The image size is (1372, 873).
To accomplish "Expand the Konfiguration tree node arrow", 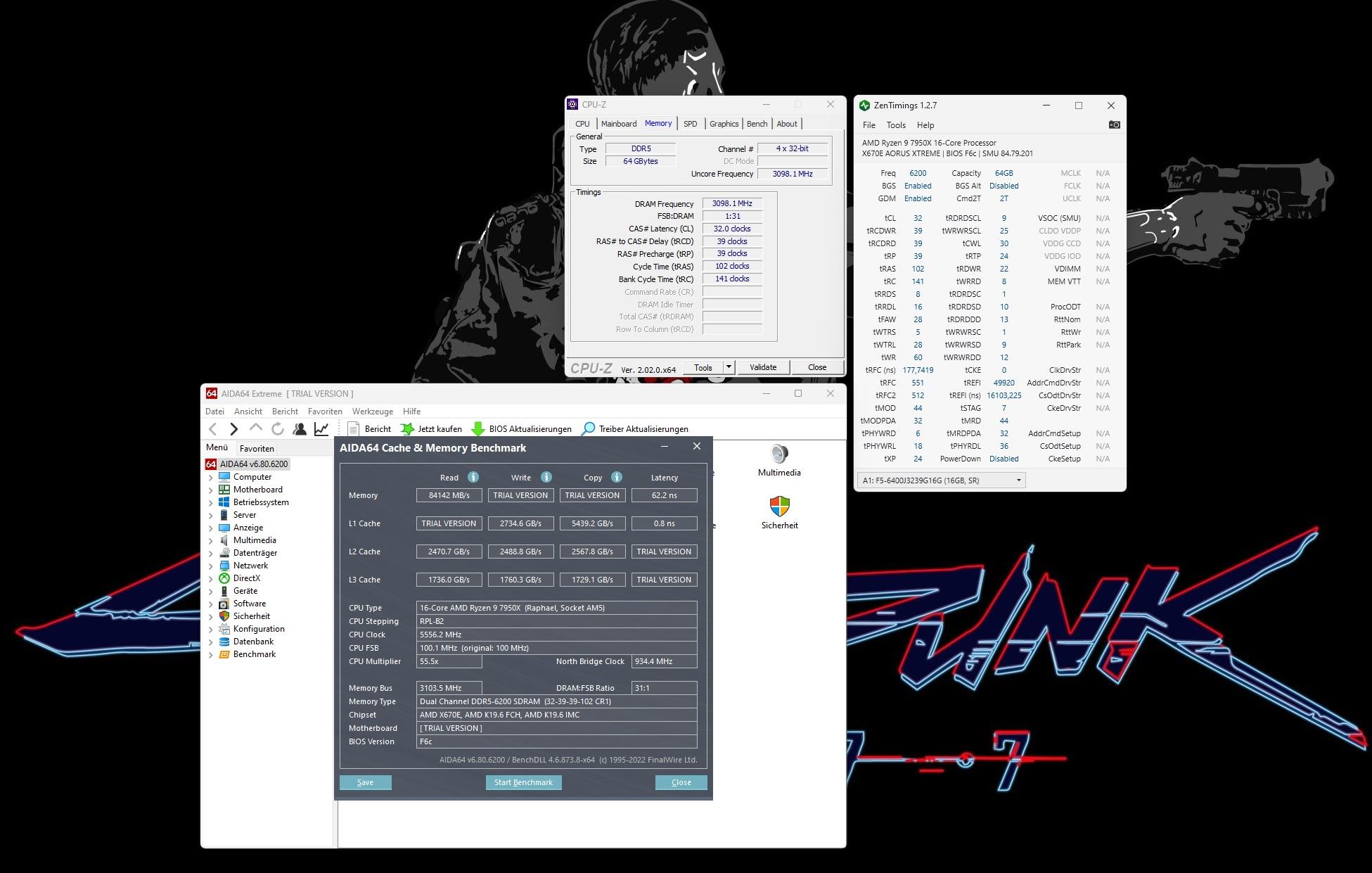I will (210, 630).
